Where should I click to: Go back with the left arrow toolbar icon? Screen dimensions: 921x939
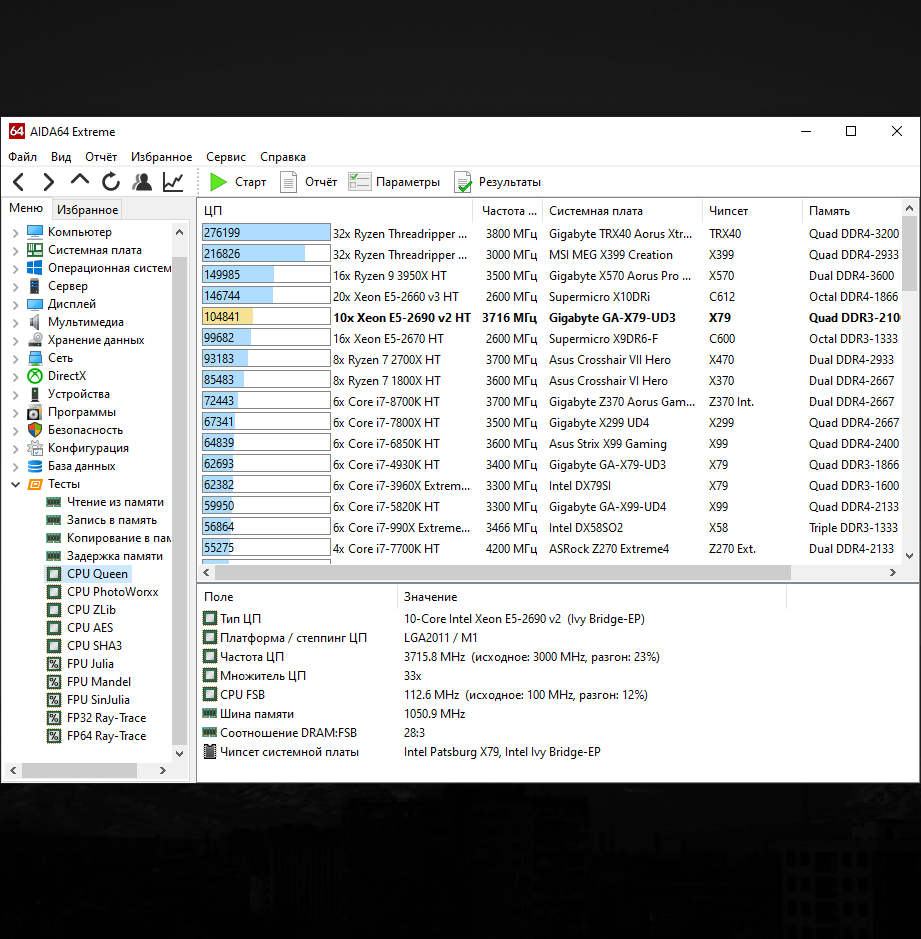pos(19,181)
